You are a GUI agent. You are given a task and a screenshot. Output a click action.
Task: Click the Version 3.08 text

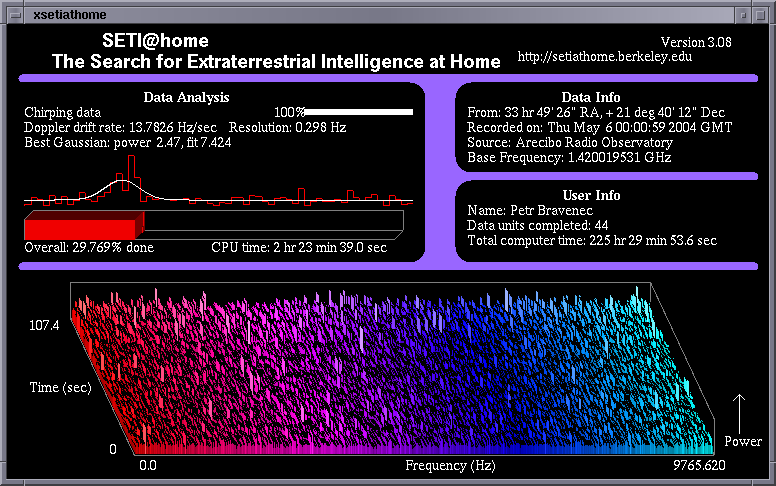pos(696,42)
